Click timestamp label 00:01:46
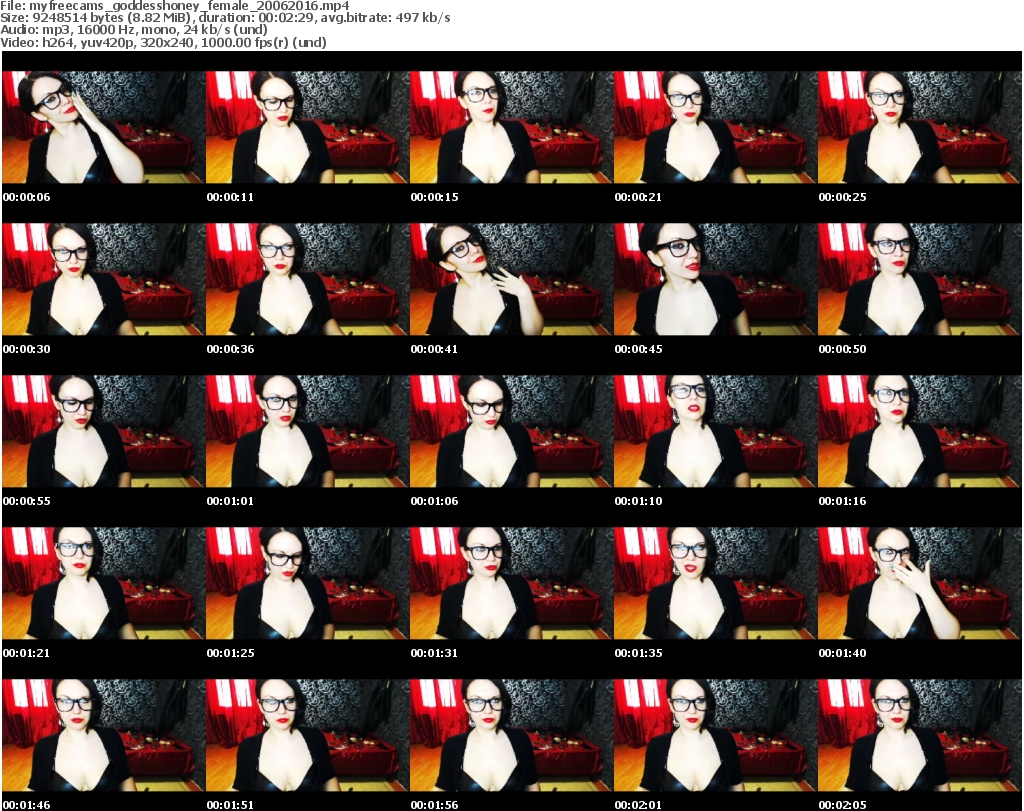1024x811 pixels. (x=26, y=805)
